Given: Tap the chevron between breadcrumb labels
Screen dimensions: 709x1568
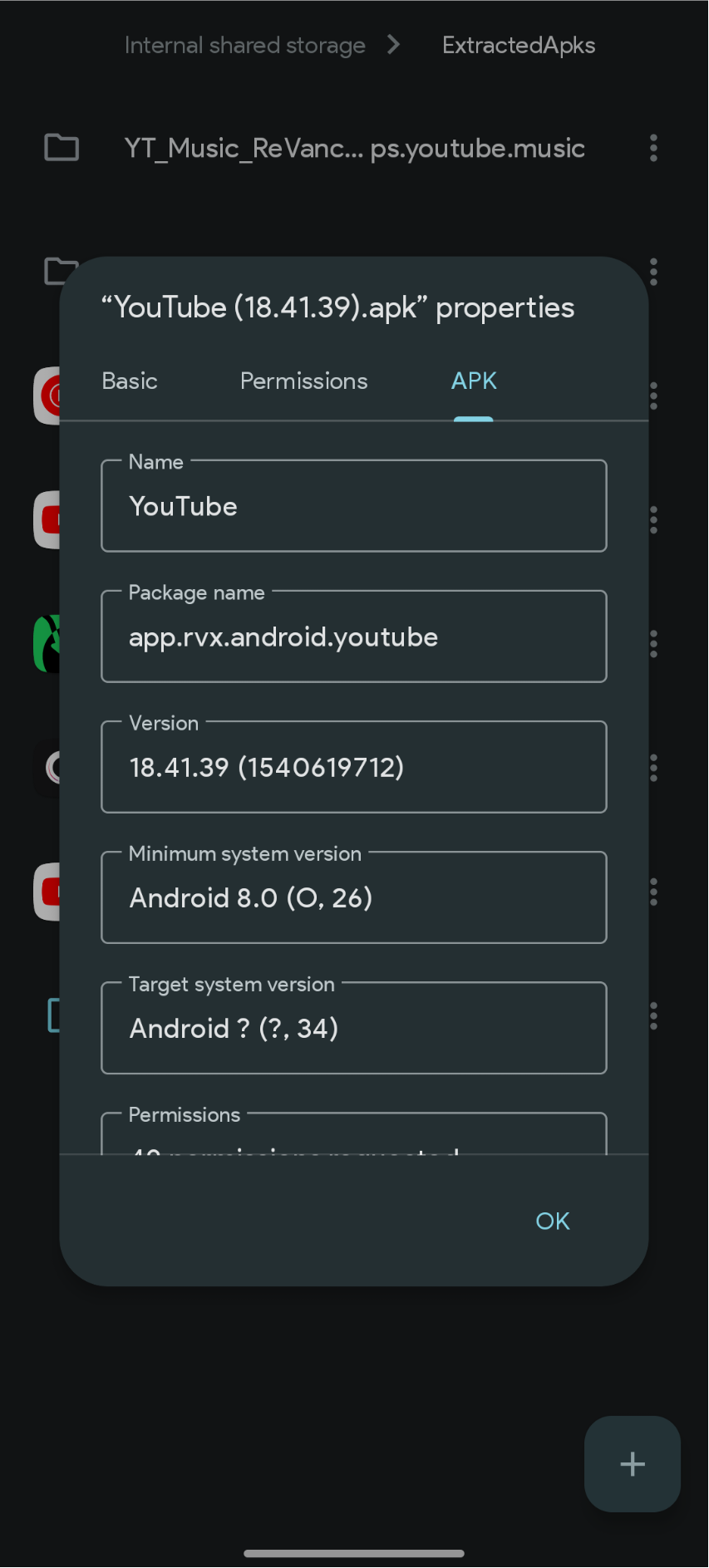Looking at the screenshot, I should point(391,45).
